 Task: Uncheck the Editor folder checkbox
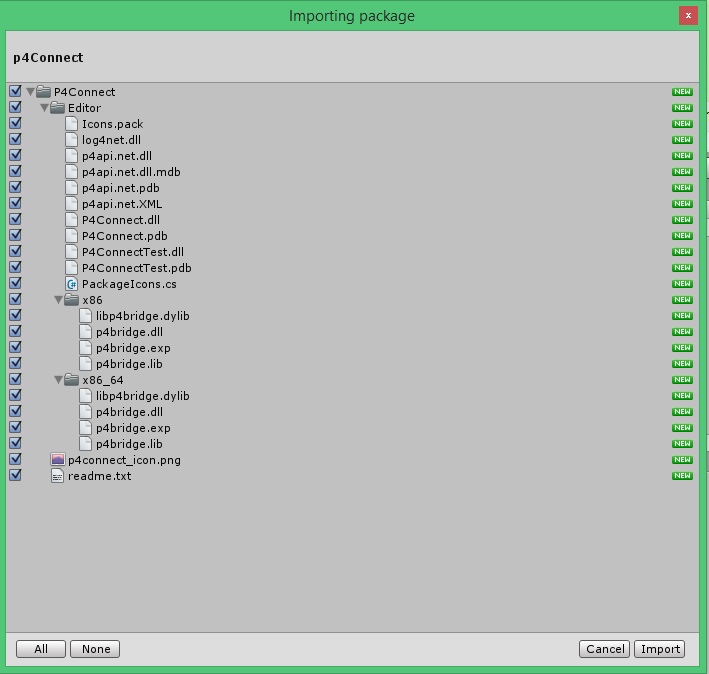[15, 107]
